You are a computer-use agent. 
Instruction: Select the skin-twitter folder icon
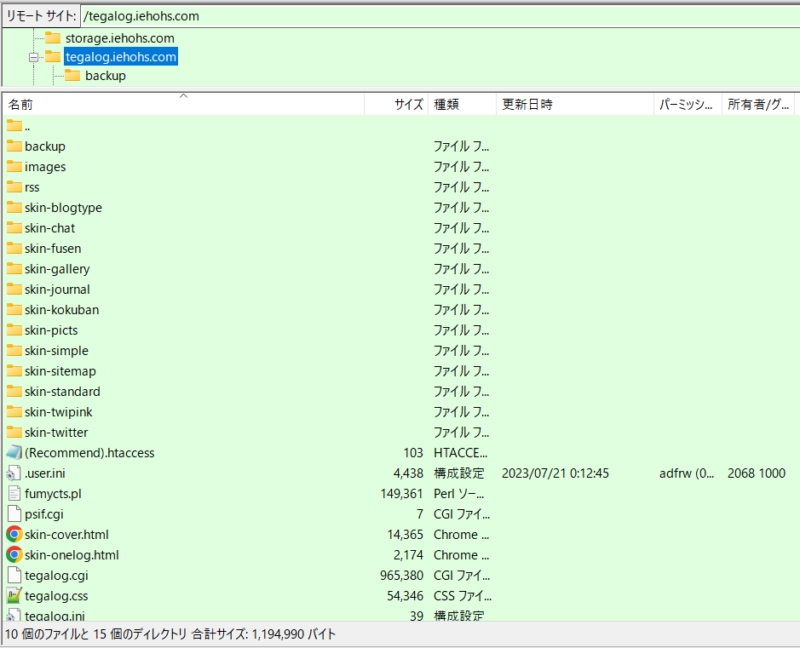pos(14,432)
